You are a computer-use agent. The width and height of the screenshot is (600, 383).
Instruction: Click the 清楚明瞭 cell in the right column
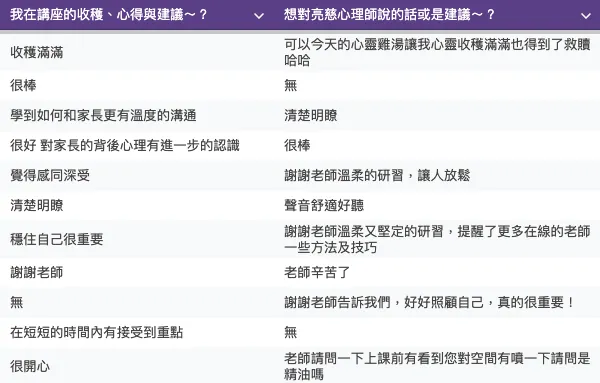pyautogui.click(x=437, y=116)
